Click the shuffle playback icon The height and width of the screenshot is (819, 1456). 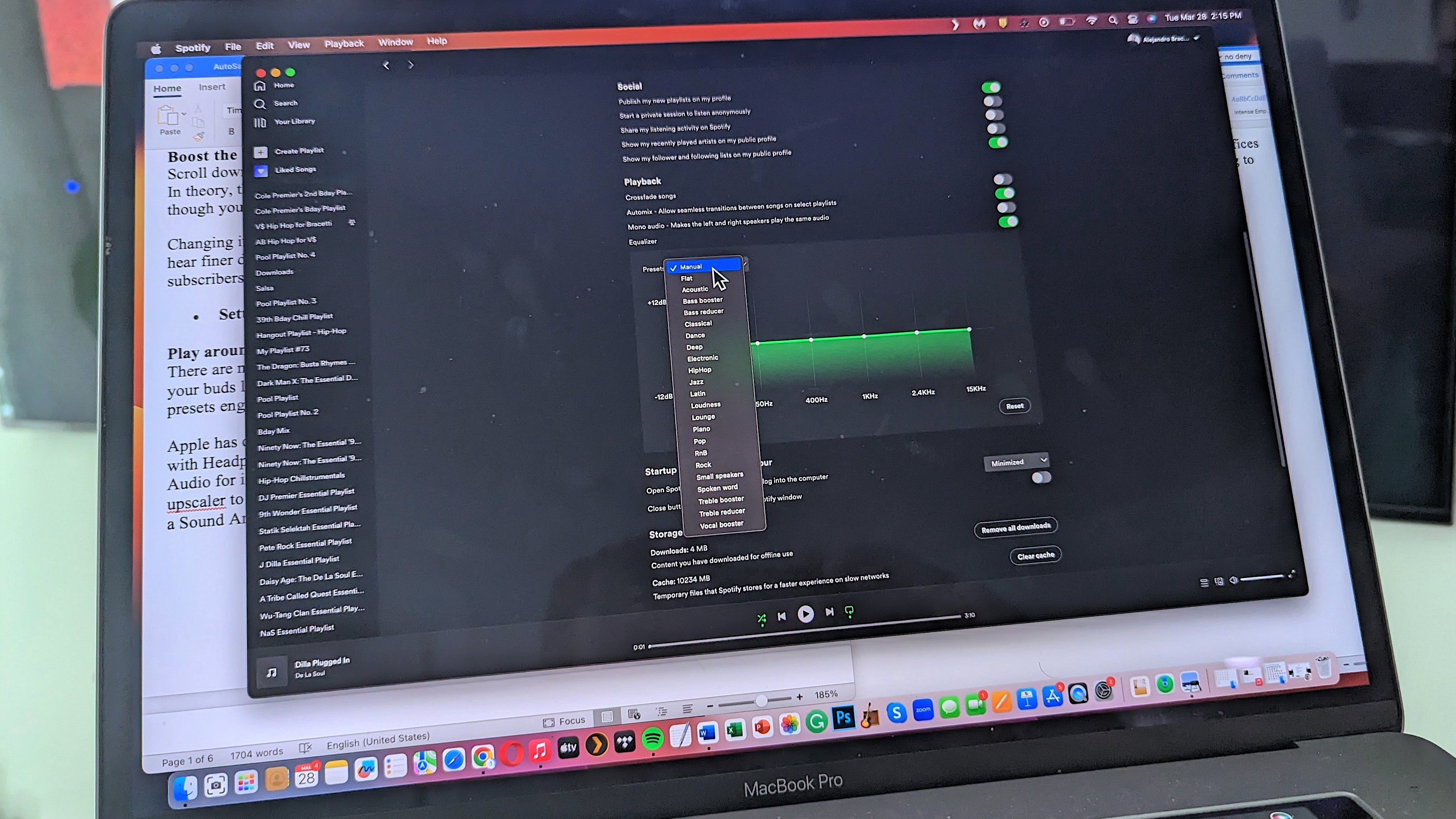(x=761, y=615)
